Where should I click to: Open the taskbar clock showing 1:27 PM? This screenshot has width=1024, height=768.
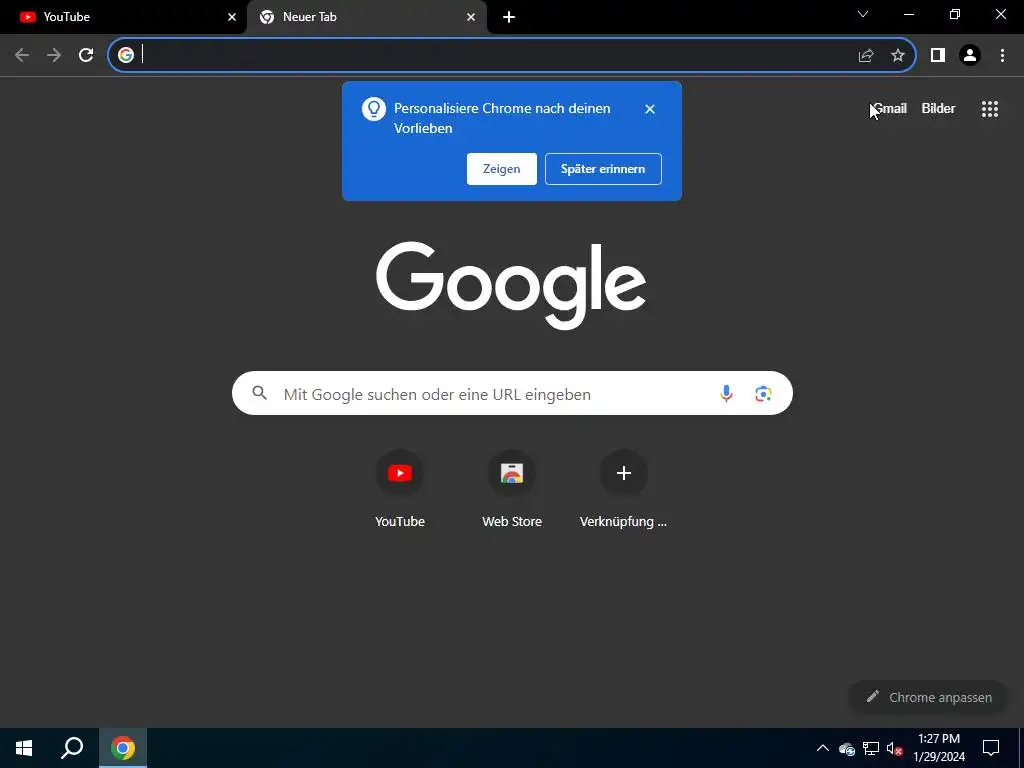coord(938,748)
